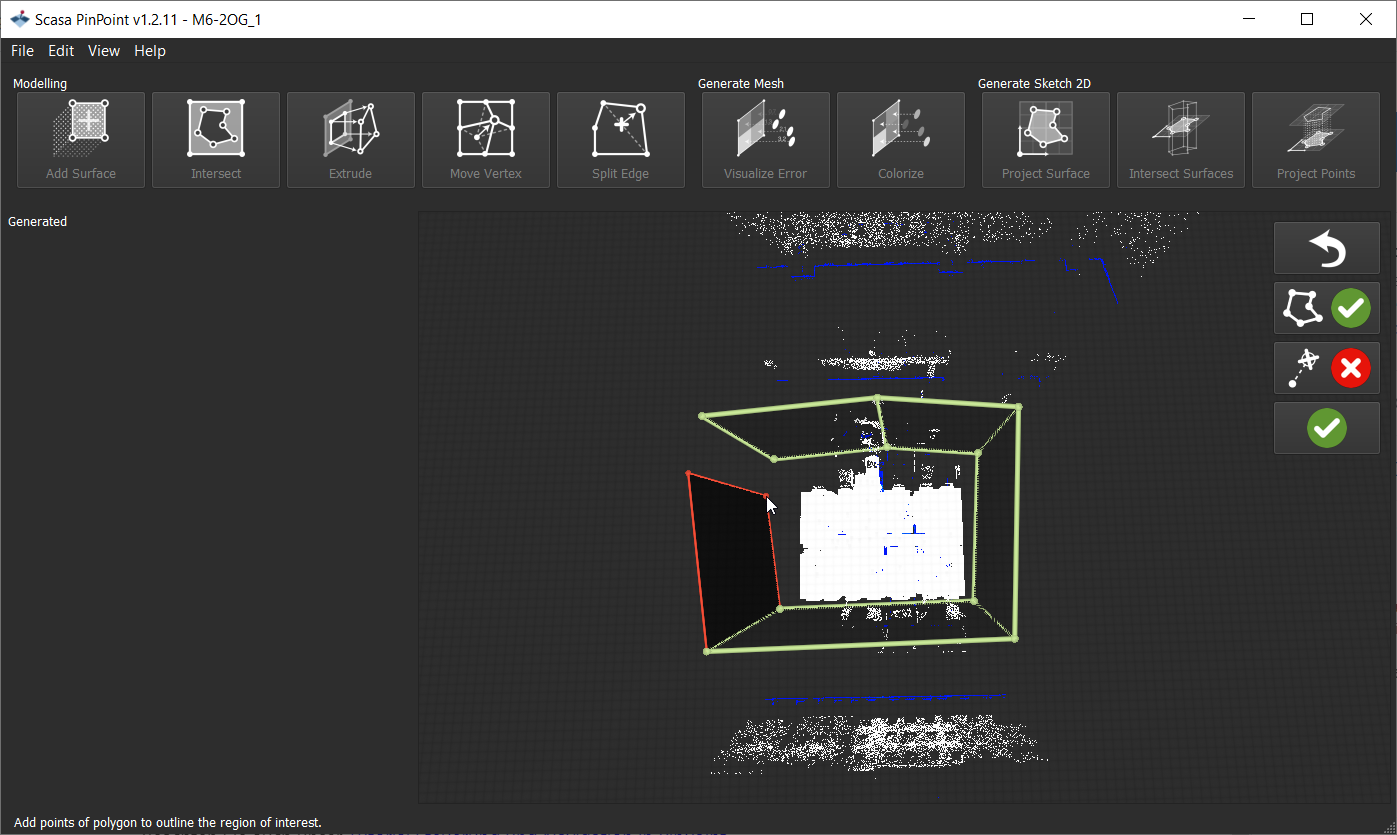This screenshot has height=835, width=1397.
Task: Close the Scasa PinPoint window
Action: pyautogui.click(x=1366, y=19)
